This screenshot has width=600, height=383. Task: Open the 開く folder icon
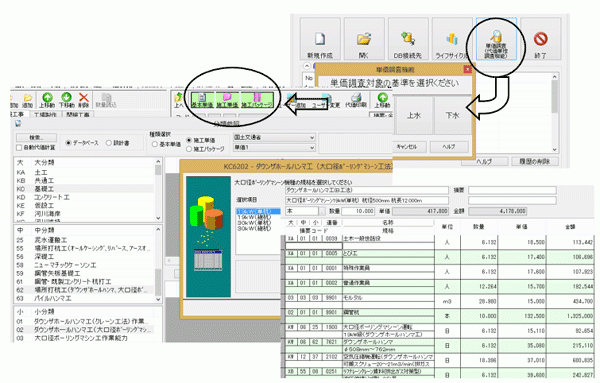click(364, 39)
